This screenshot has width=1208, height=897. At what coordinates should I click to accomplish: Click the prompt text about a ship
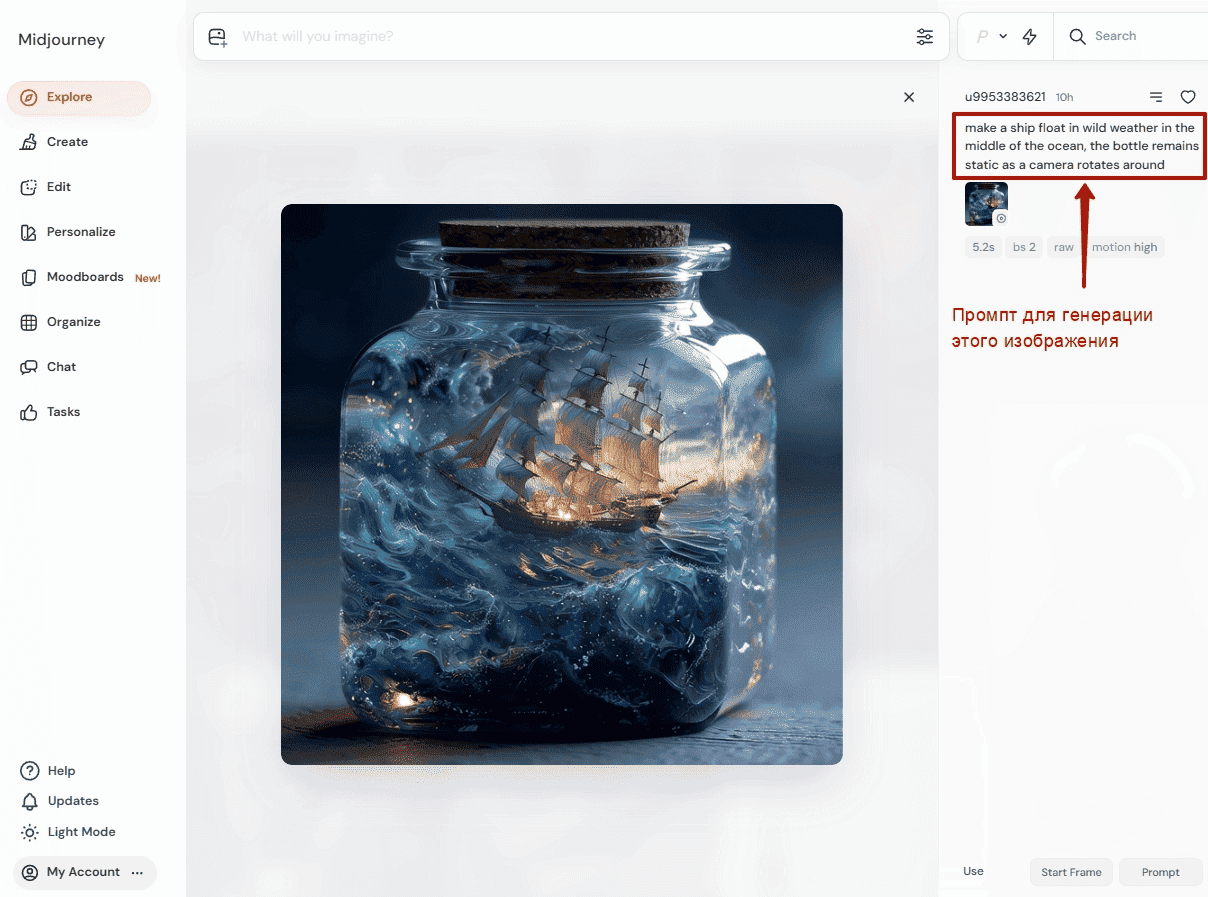(x=1081, y=146)
